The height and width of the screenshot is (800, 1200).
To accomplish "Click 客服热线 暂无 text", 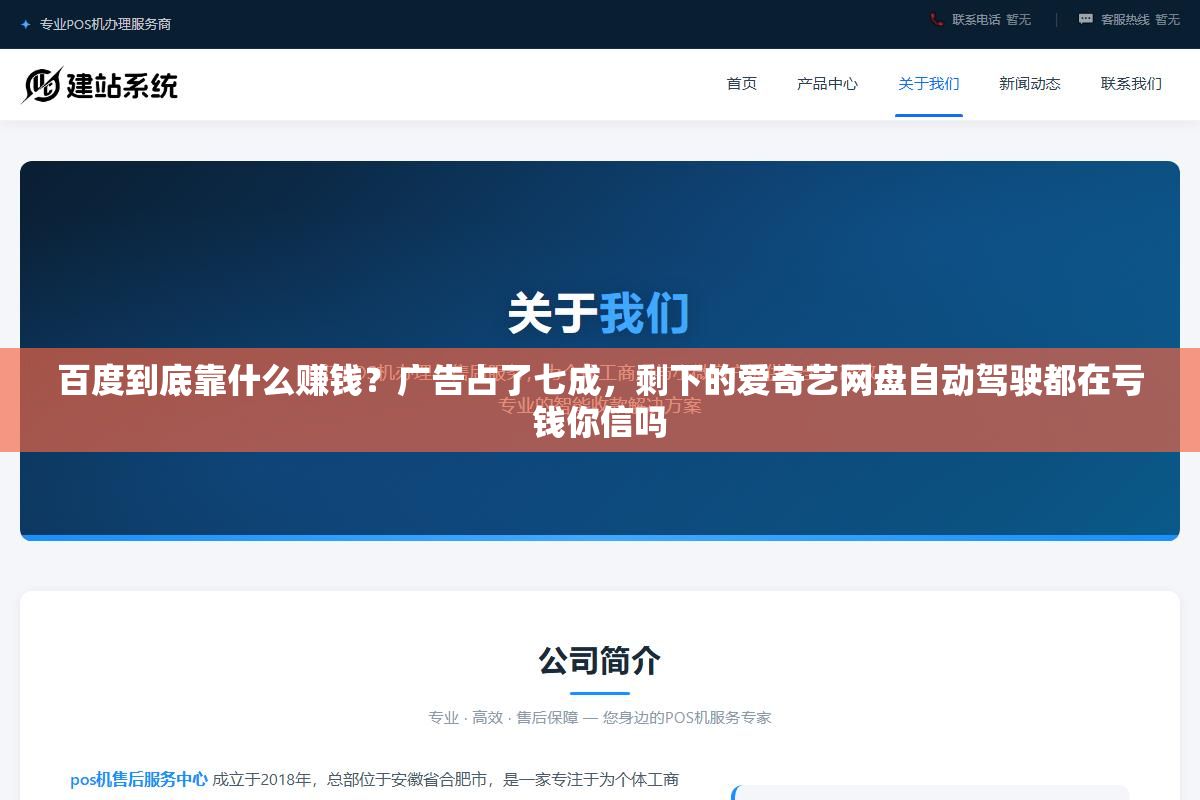I will (1140, 19).
